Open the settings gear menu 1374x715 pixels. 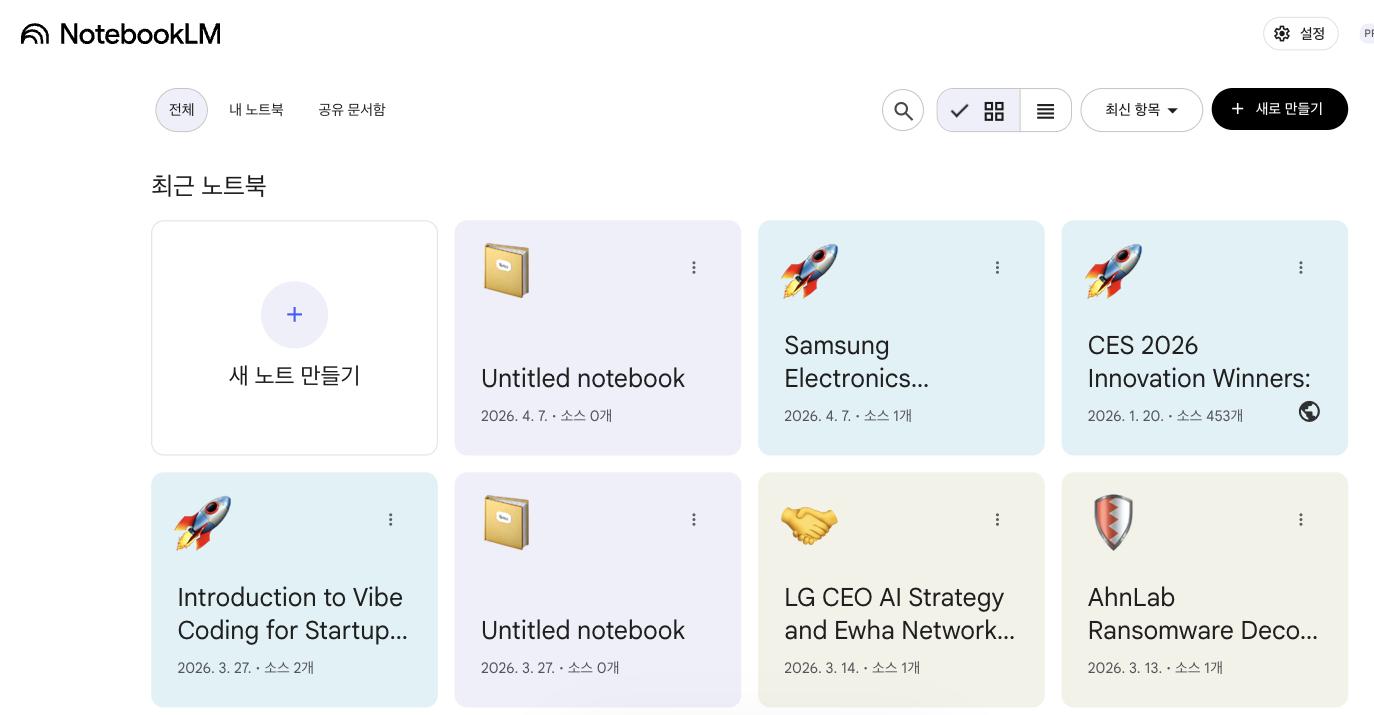tap(1283, 33)
